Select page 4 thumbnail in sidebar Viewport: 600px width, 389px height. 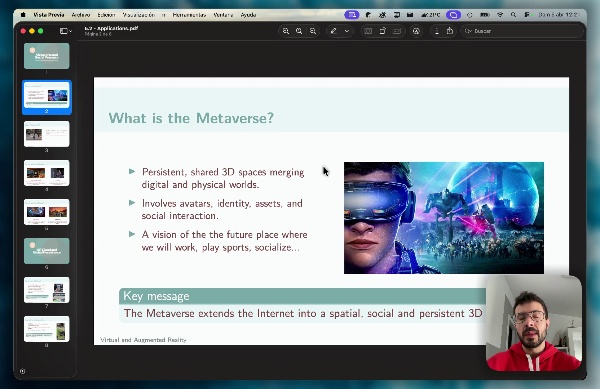pos(47,173)
